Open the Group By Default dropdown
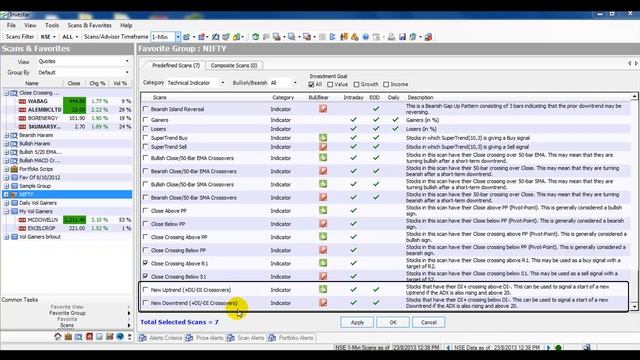The image size is (640, 360). [x=127, y=72]
